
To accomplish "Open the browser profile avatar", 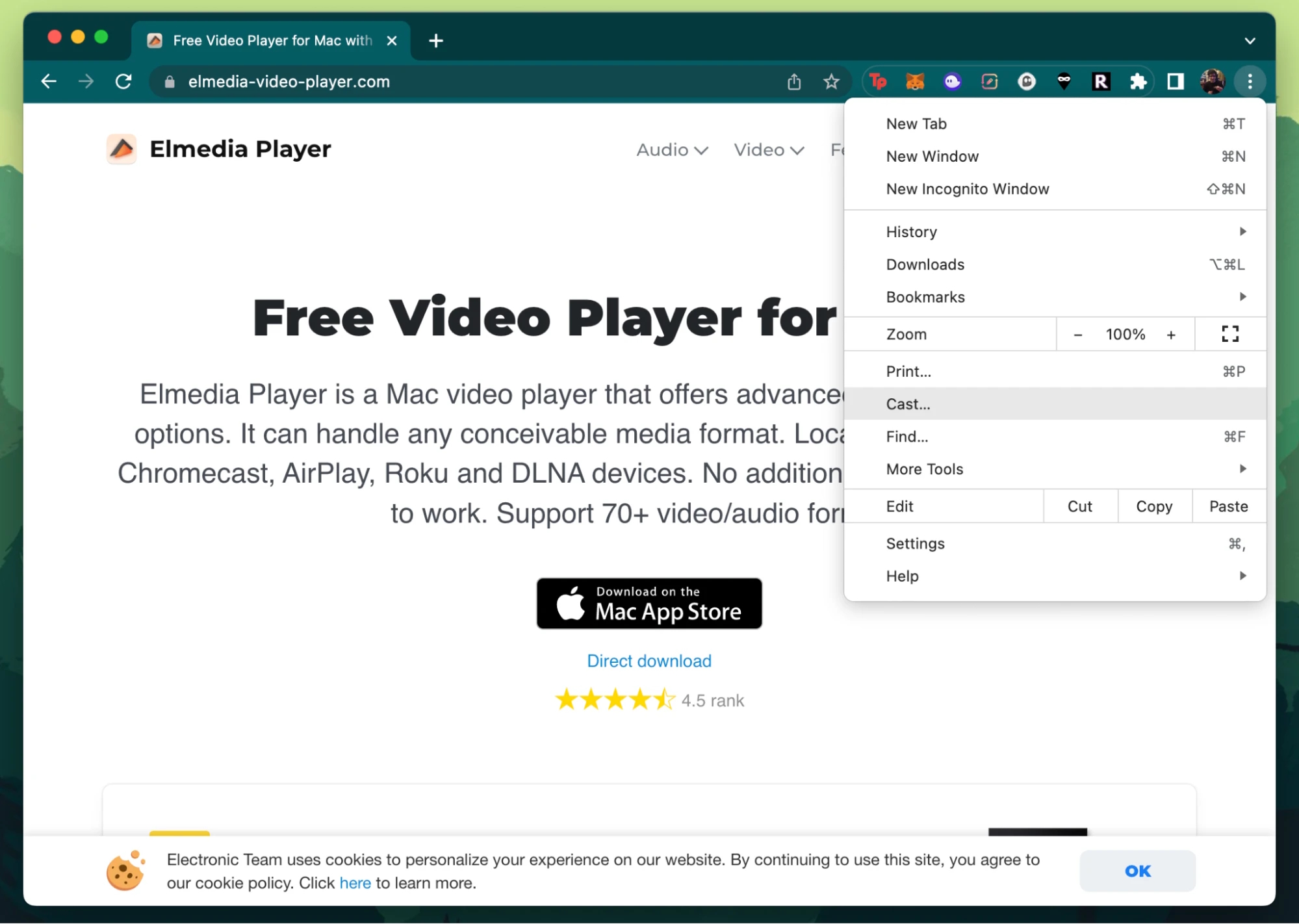I will [x=1213, y=81].
